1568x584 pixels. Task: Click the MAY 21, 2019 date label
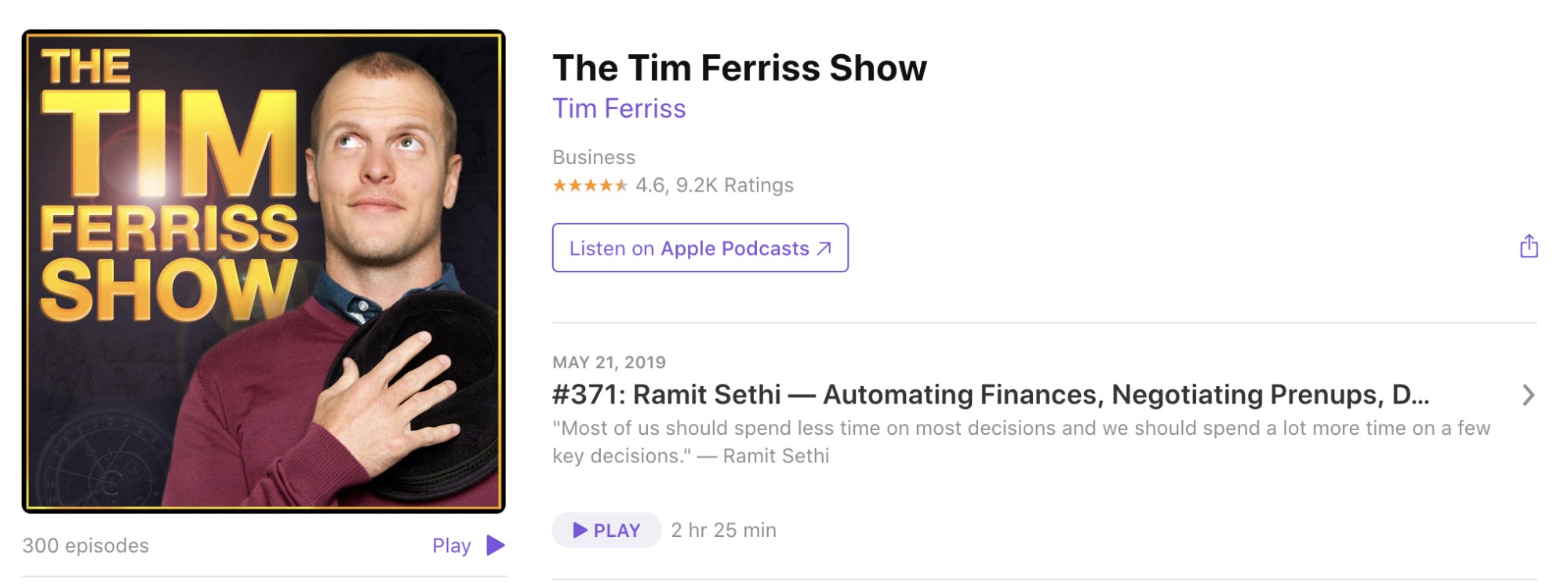click(609, 362)
